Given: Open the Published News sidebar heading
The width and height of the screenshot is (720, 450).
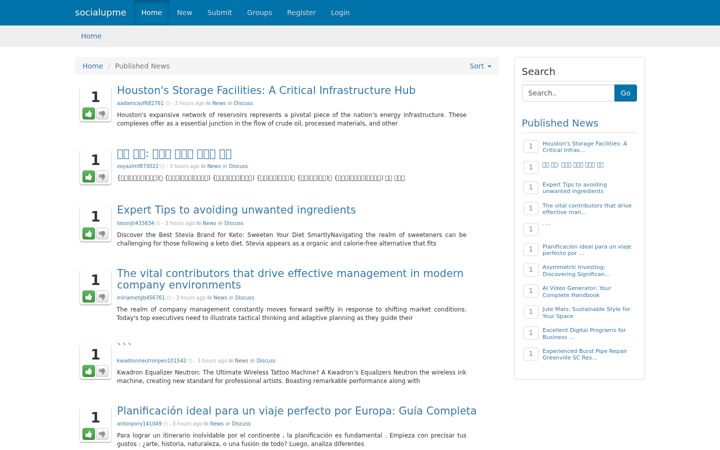Looking at the screenshot, I should pyautogui.click(x=560, y=123).
